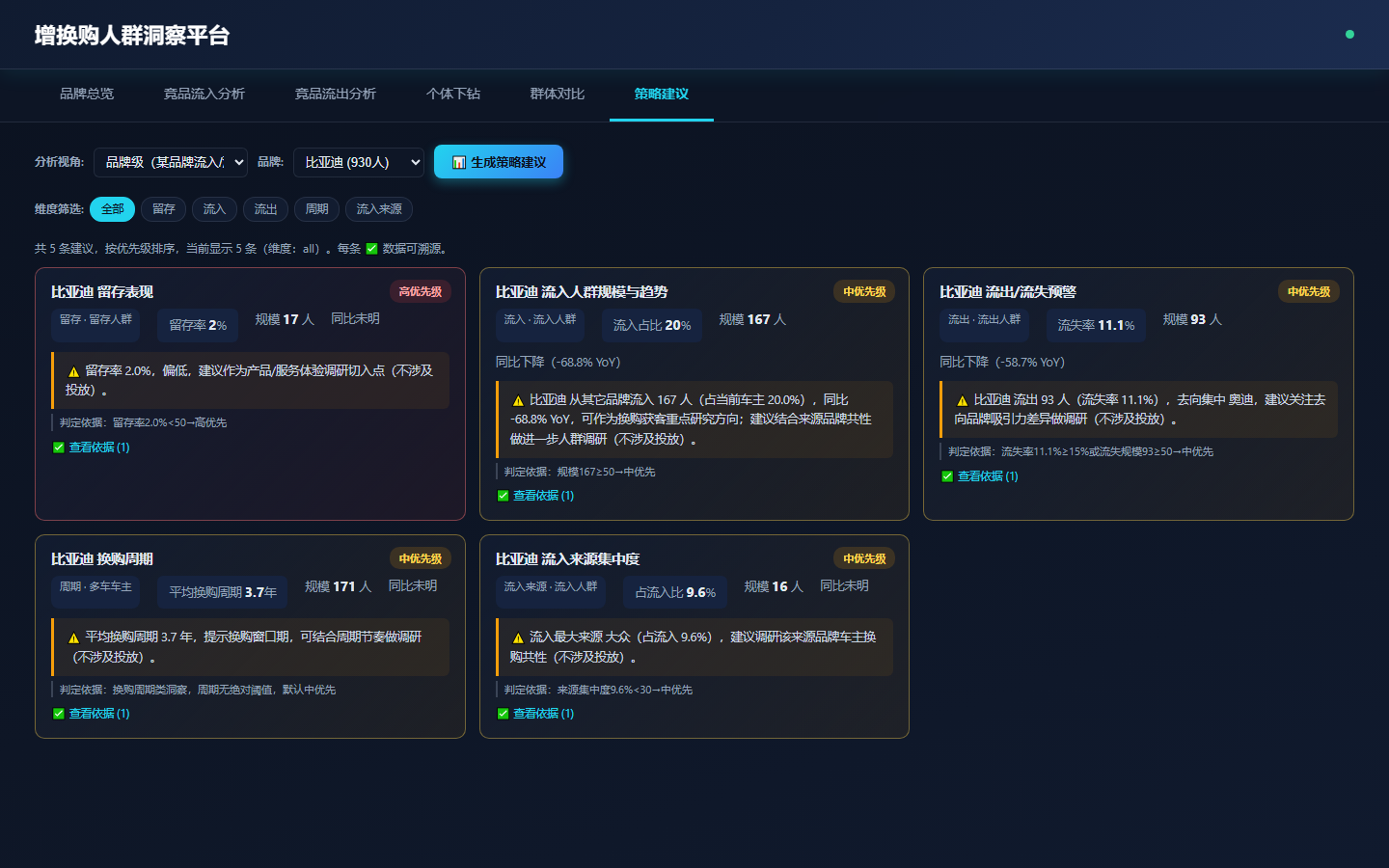Click the 中优先级 badge on 流入人群规模与趋势 card
1389x868 pixels.
[x=864, y=292]
